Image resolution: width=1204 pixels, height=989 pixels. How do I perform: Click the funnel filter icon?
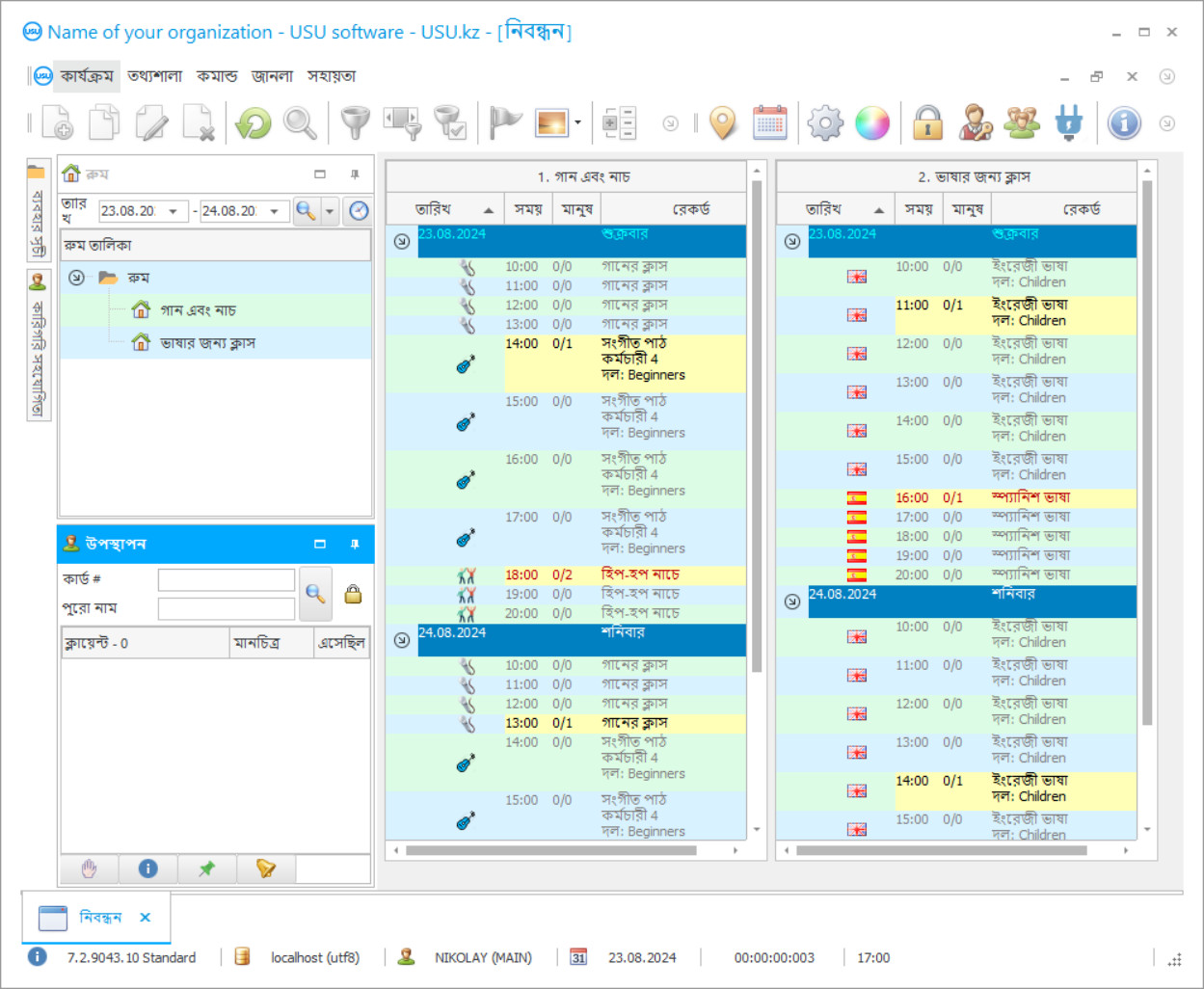click(356, 123)
